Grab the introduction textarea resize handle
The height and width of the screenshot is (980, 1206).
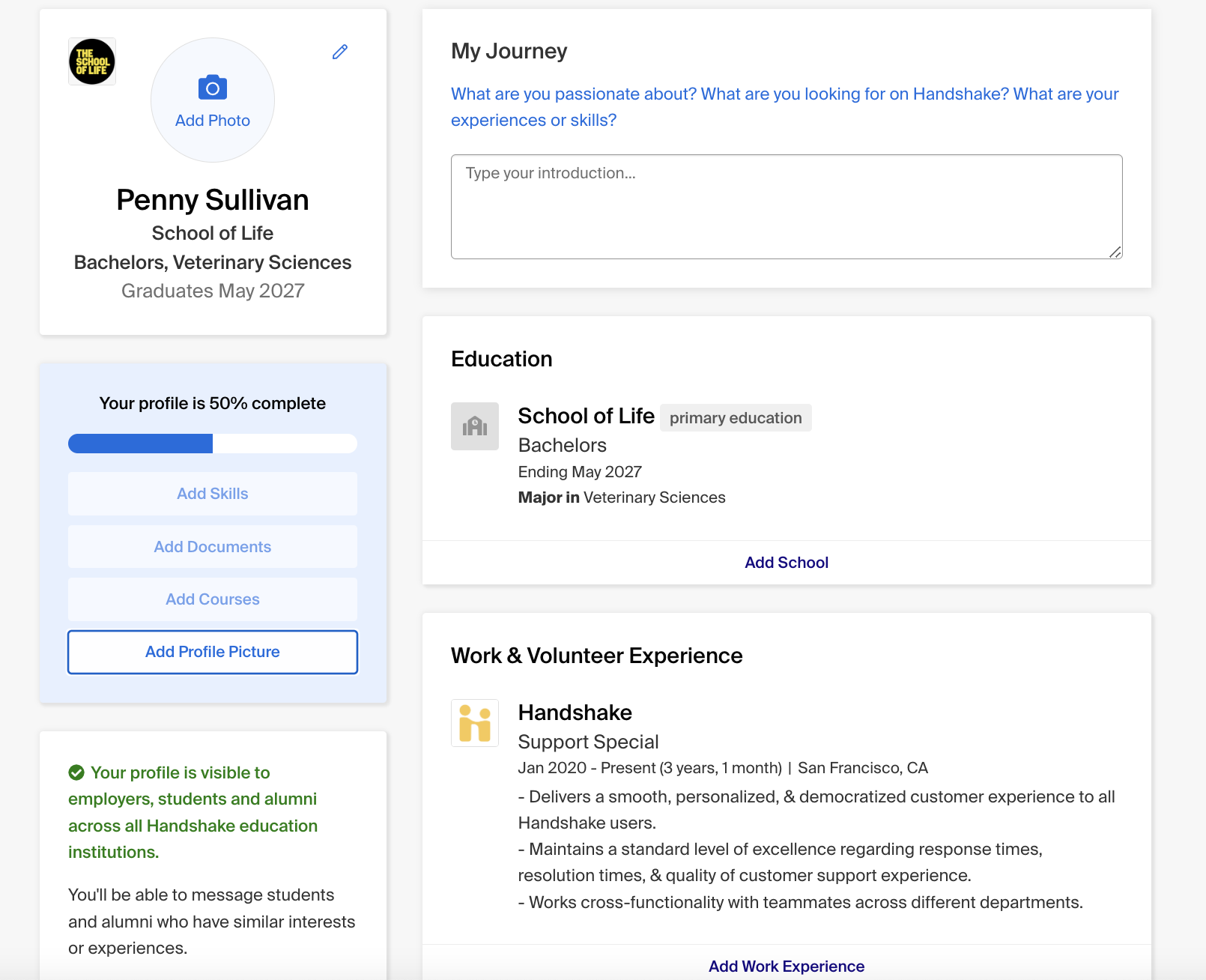pyautogui.click(x=1115, y=252)
